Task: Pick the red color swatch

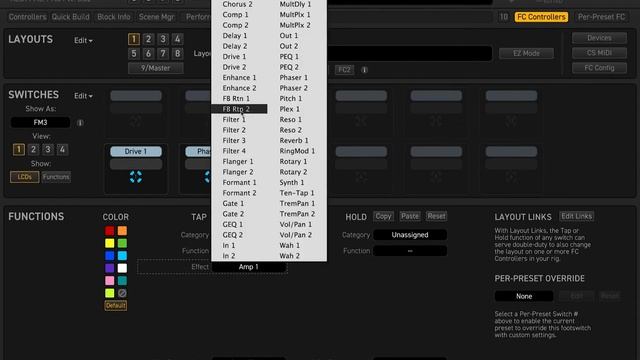Action: point(109,231)
